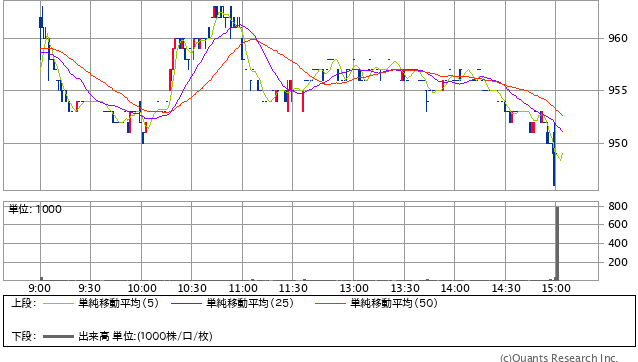
Task: Click the 単純移動平均(50) legend entry
Action: click(x=394, y=303)
